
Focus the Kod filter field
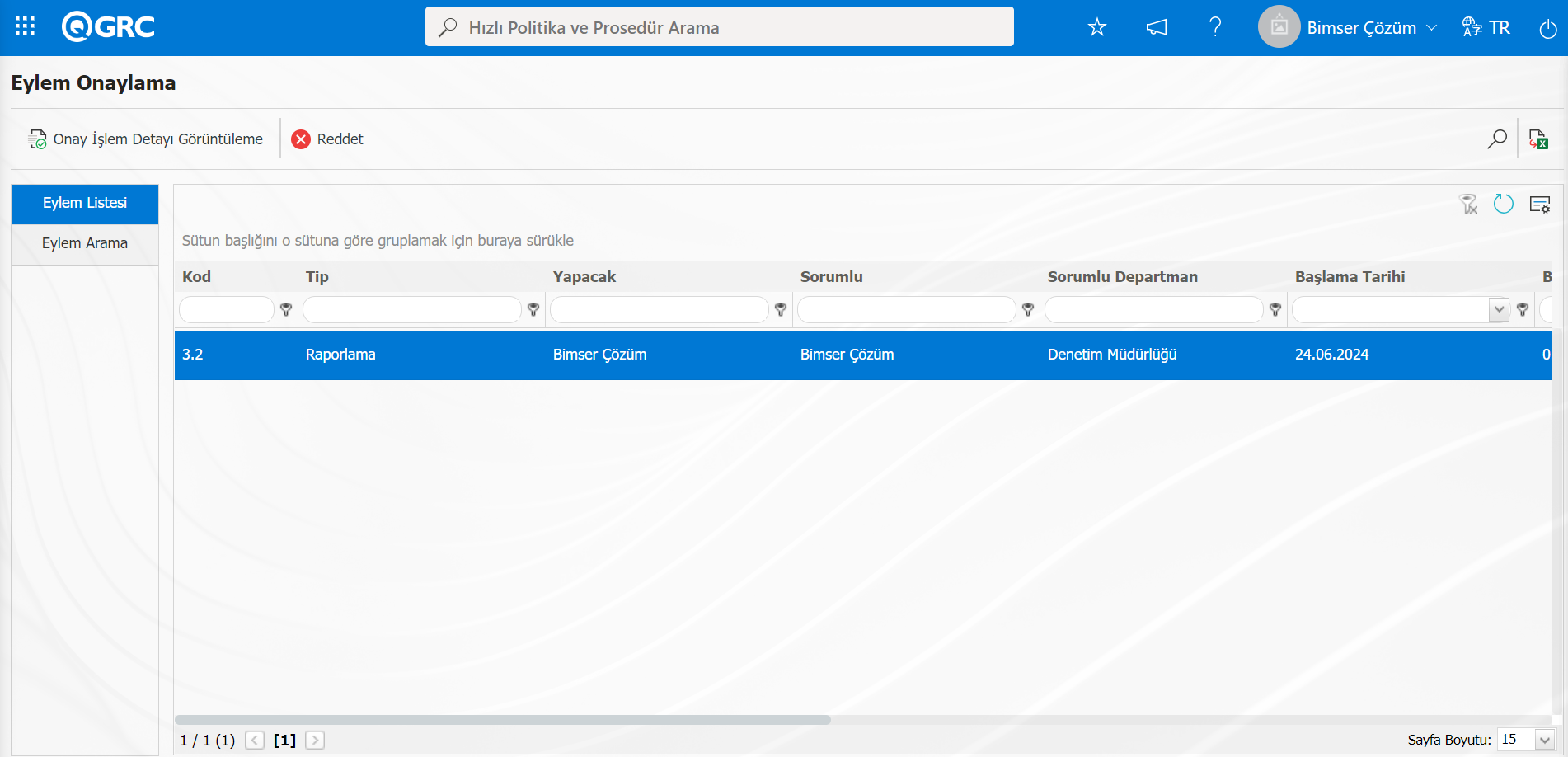(227, 309)
